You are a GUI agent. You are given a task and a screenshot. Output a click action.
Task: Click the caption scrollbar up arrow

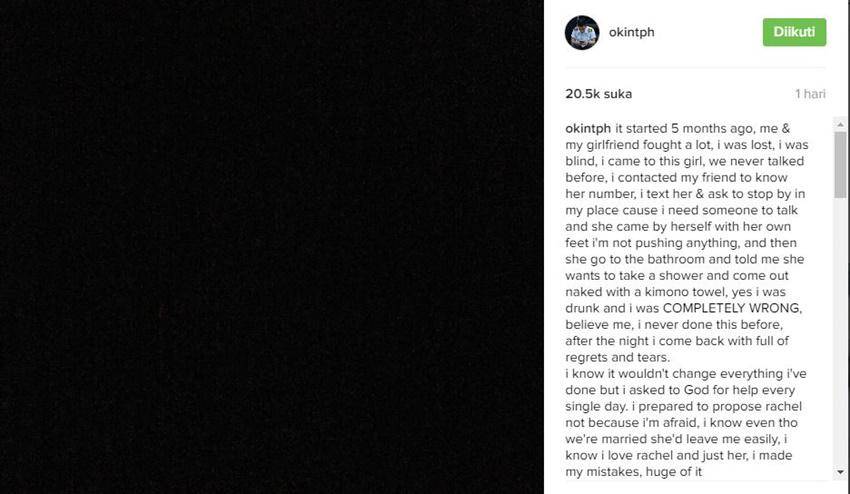[x=840, y=125]
